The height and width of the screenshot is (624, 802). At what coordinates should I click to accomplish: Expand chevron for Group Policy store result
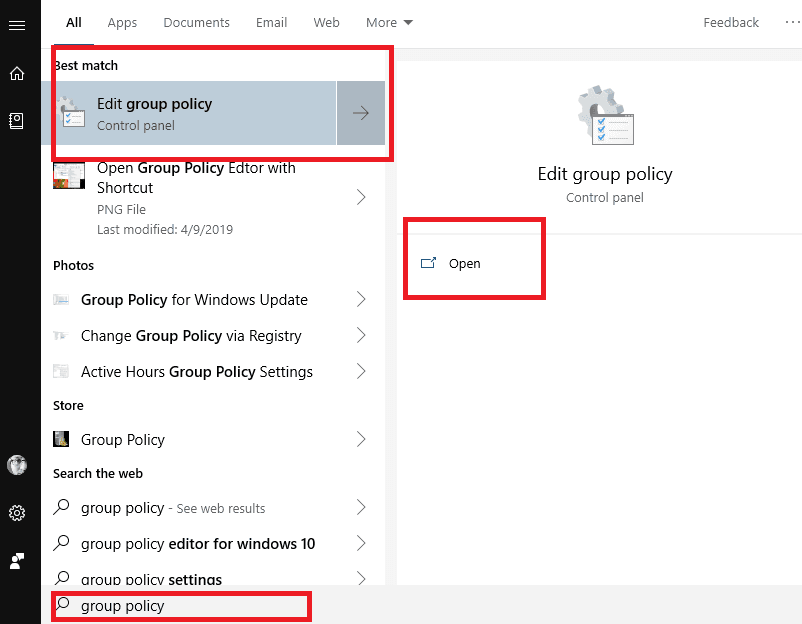click(x=361, y=439)
